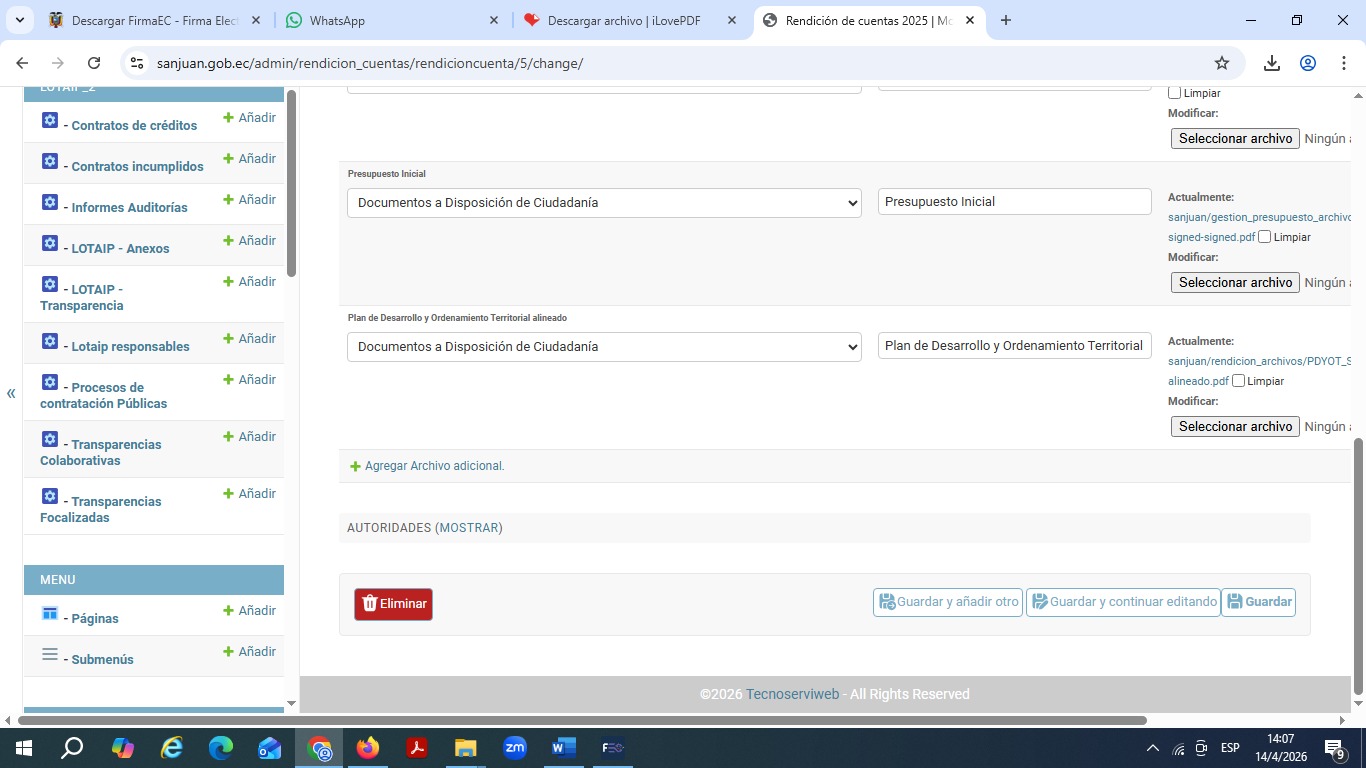Open Microsoft Word from the taskbar
1366x768 pixels.
[564, 747]
